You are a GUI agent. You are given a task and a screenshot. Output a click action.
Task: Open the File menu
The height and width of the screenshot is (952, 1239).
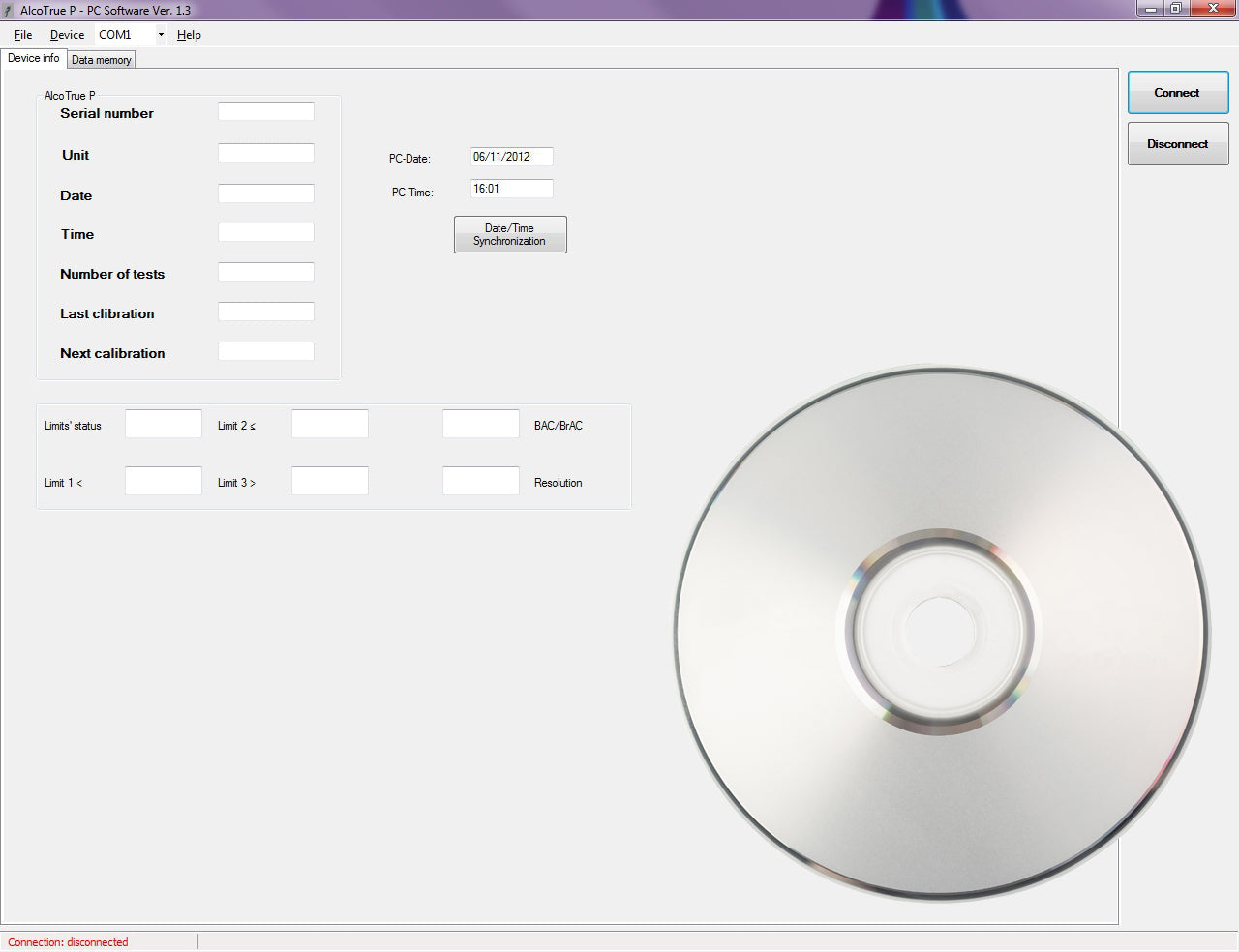point(22,35)
